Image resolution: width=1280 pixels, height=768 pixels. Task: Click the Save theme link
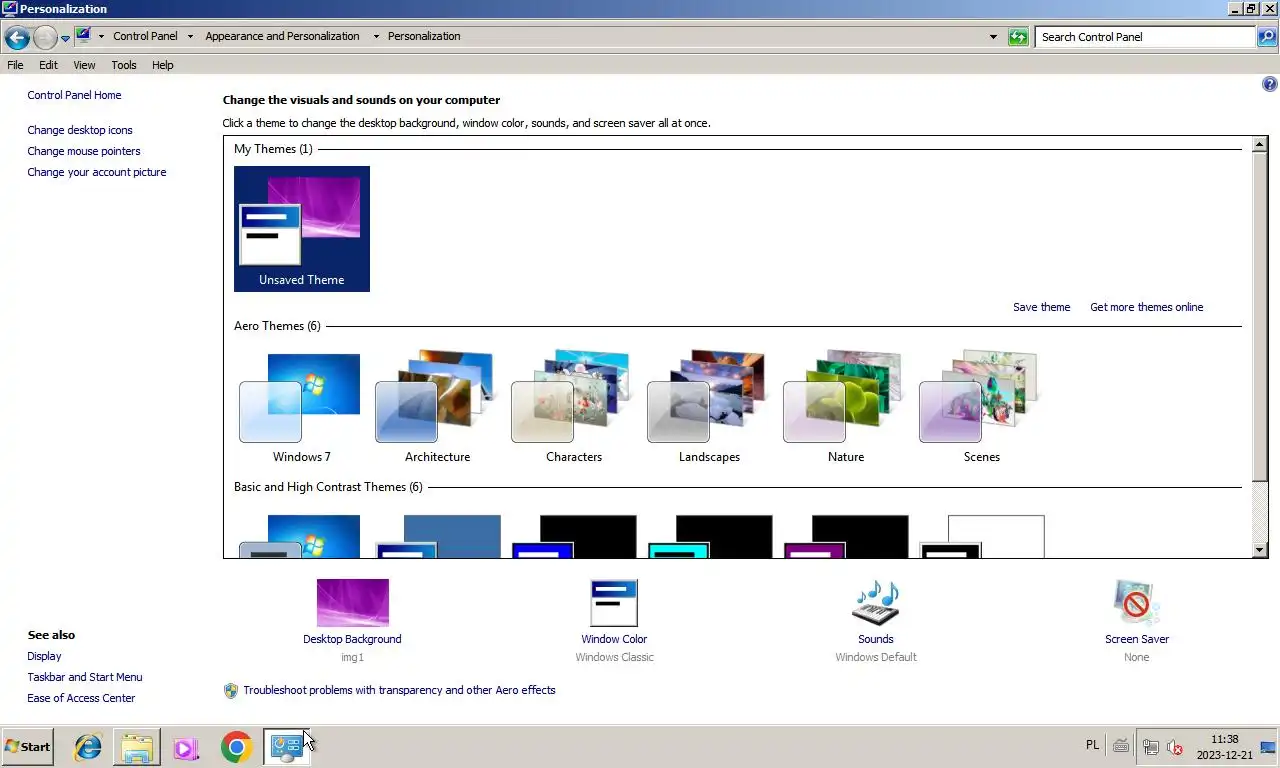[x=1041, y=307]
